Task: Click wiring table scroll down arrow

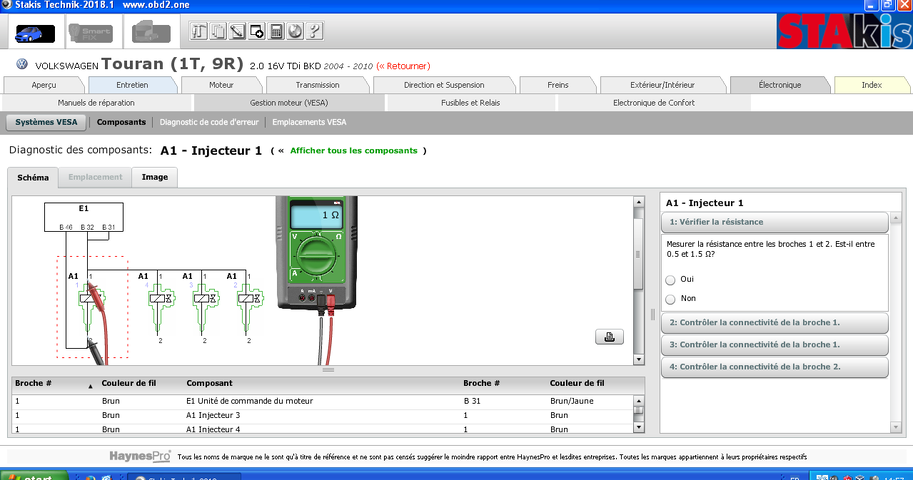Action: click(639, 428)
